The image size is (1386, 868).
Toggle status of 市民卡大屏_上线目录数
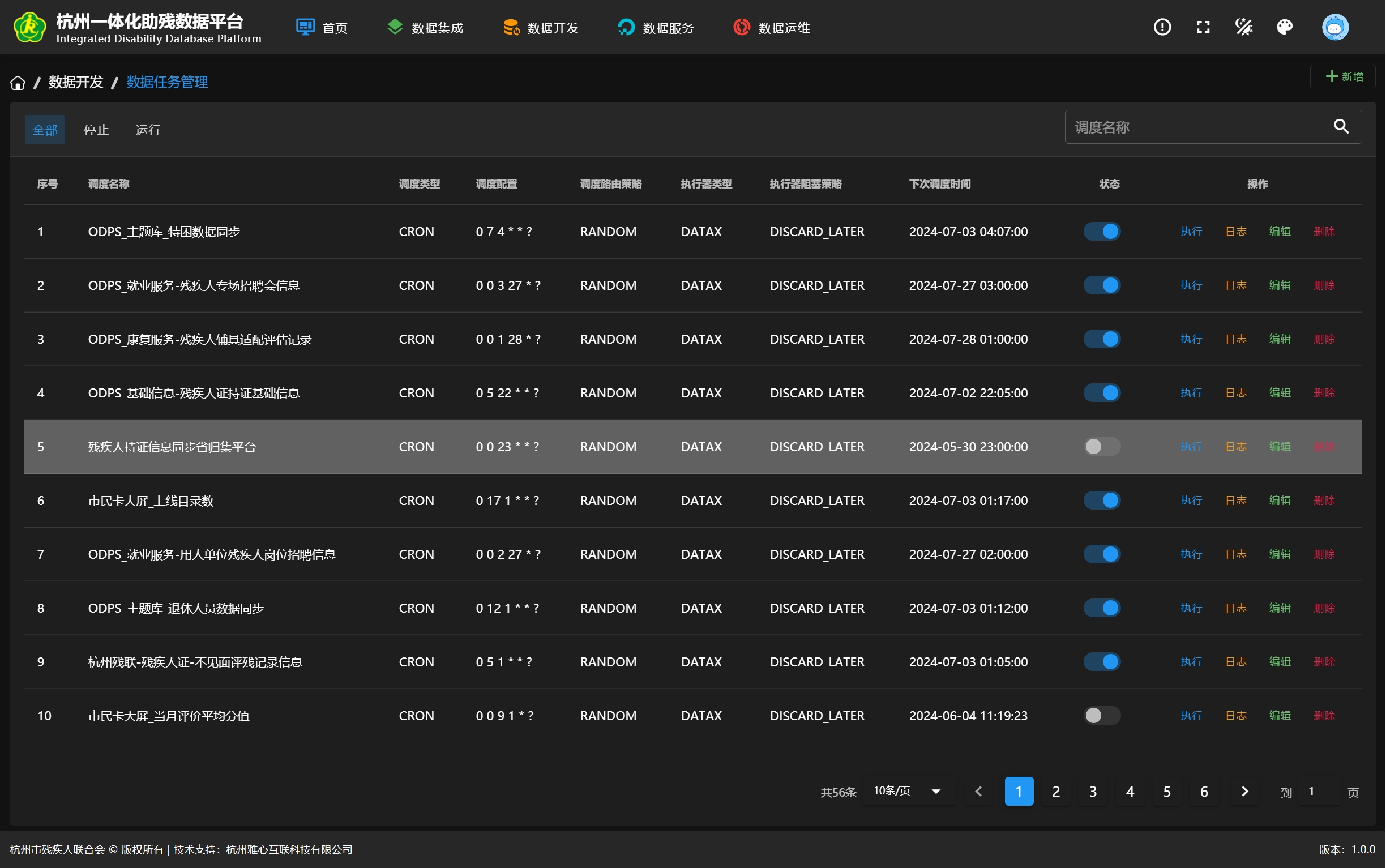click(1102, 501)
